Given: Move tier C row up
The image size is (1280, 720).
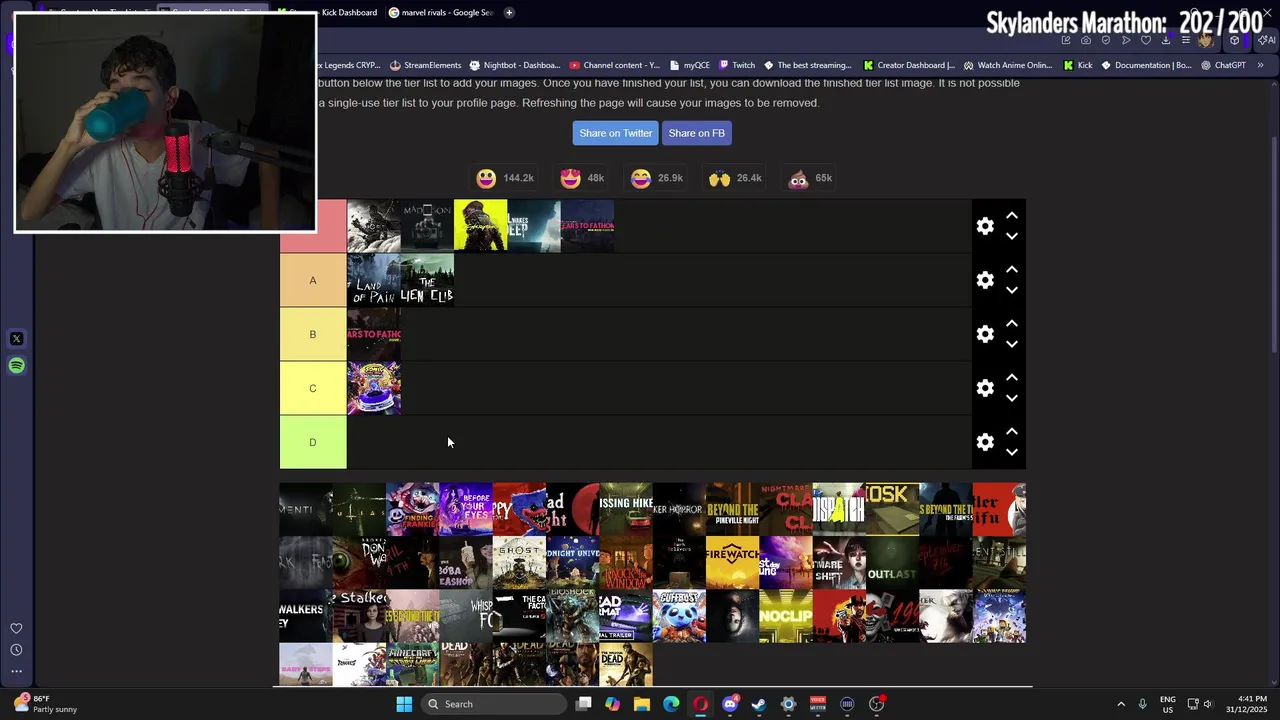Looking at the screenshot, I should [x=1012, y=377].
